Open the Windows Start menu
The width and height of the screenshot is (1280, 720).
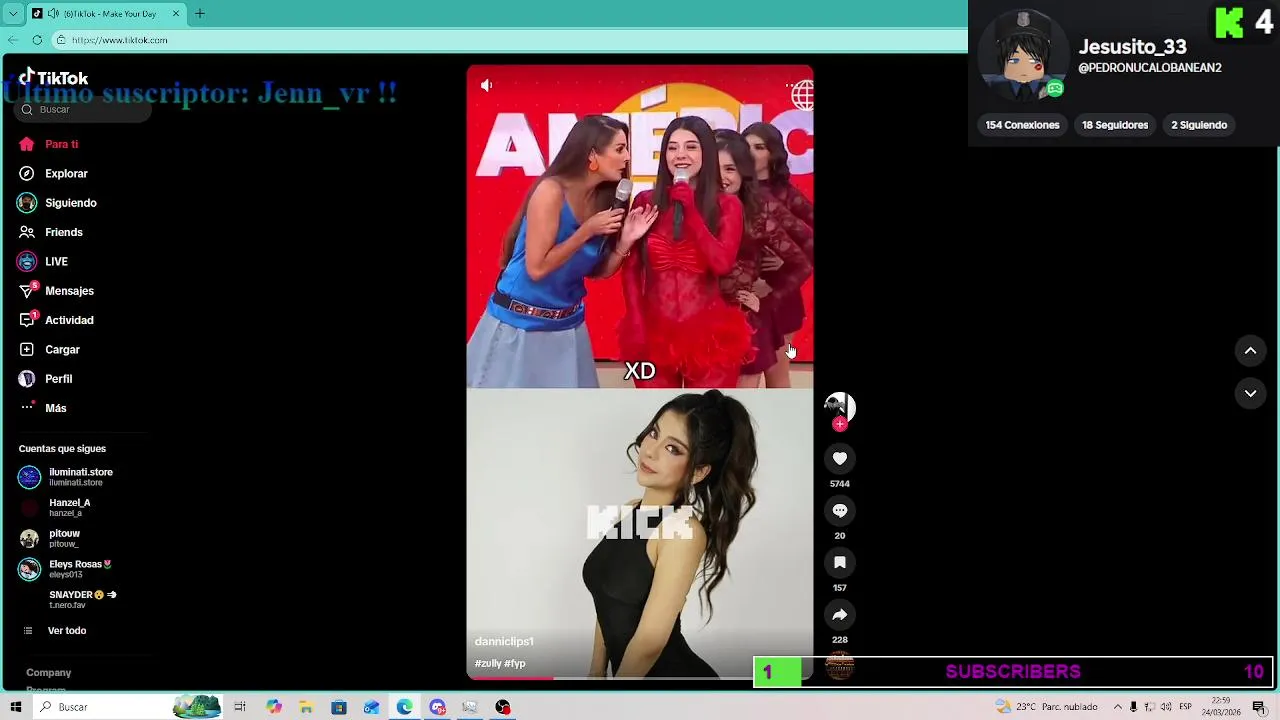(15, 707)
